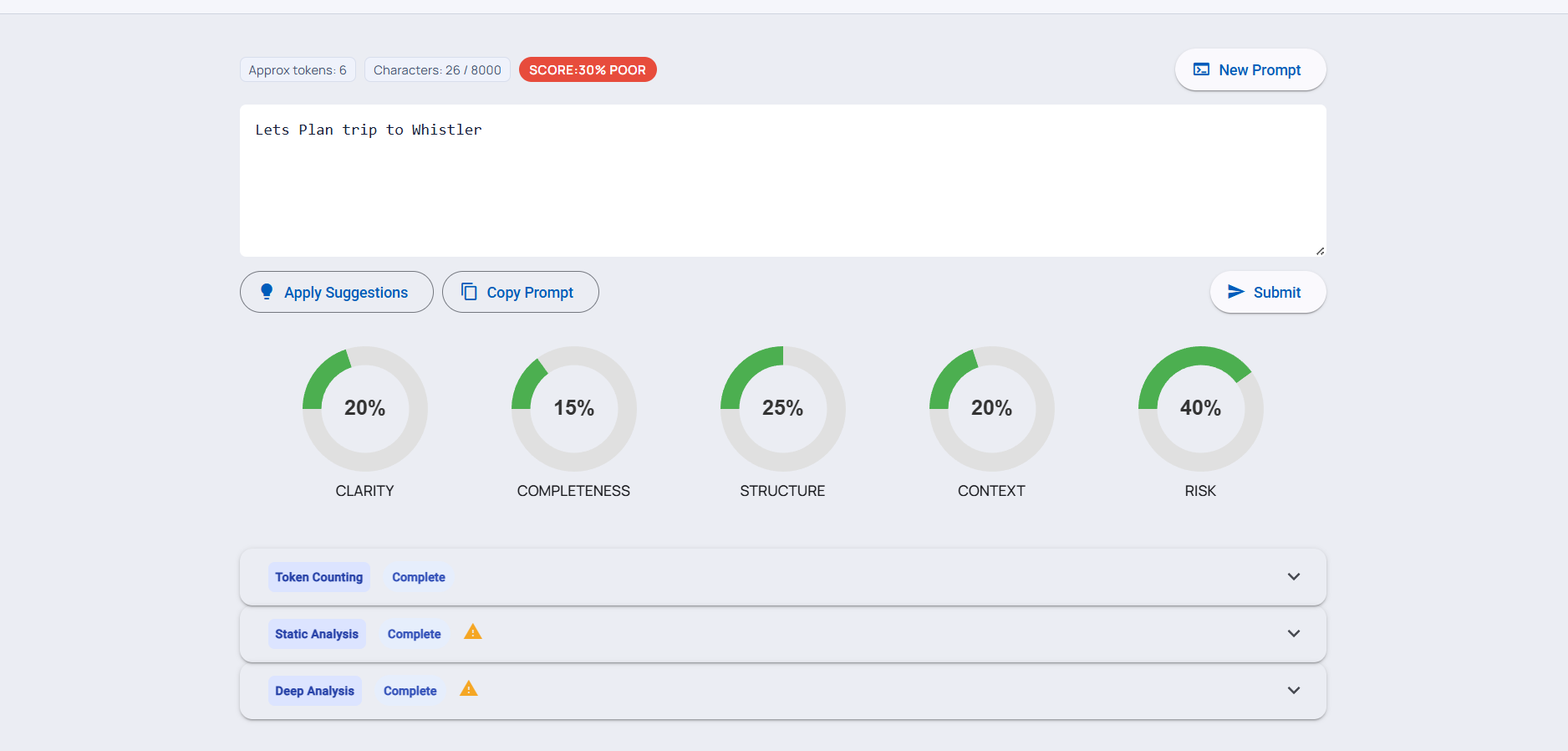Viewport: 1568px width, 751px height.
Task: Click the lightbulb icon on Apply Suggestions
Action: (x=267, y=292)
